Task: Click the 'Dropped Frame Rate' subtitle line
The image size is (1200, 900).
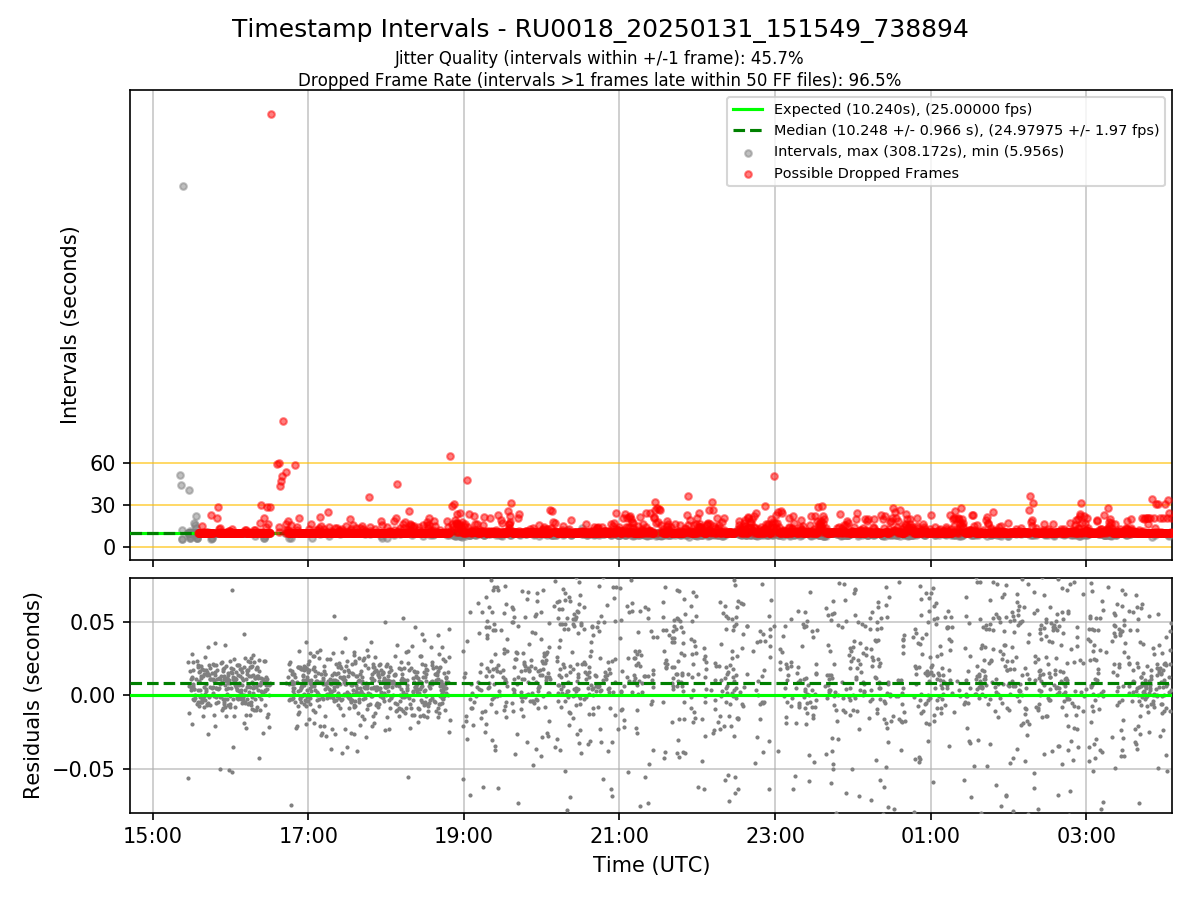Action: click(600, 79)
